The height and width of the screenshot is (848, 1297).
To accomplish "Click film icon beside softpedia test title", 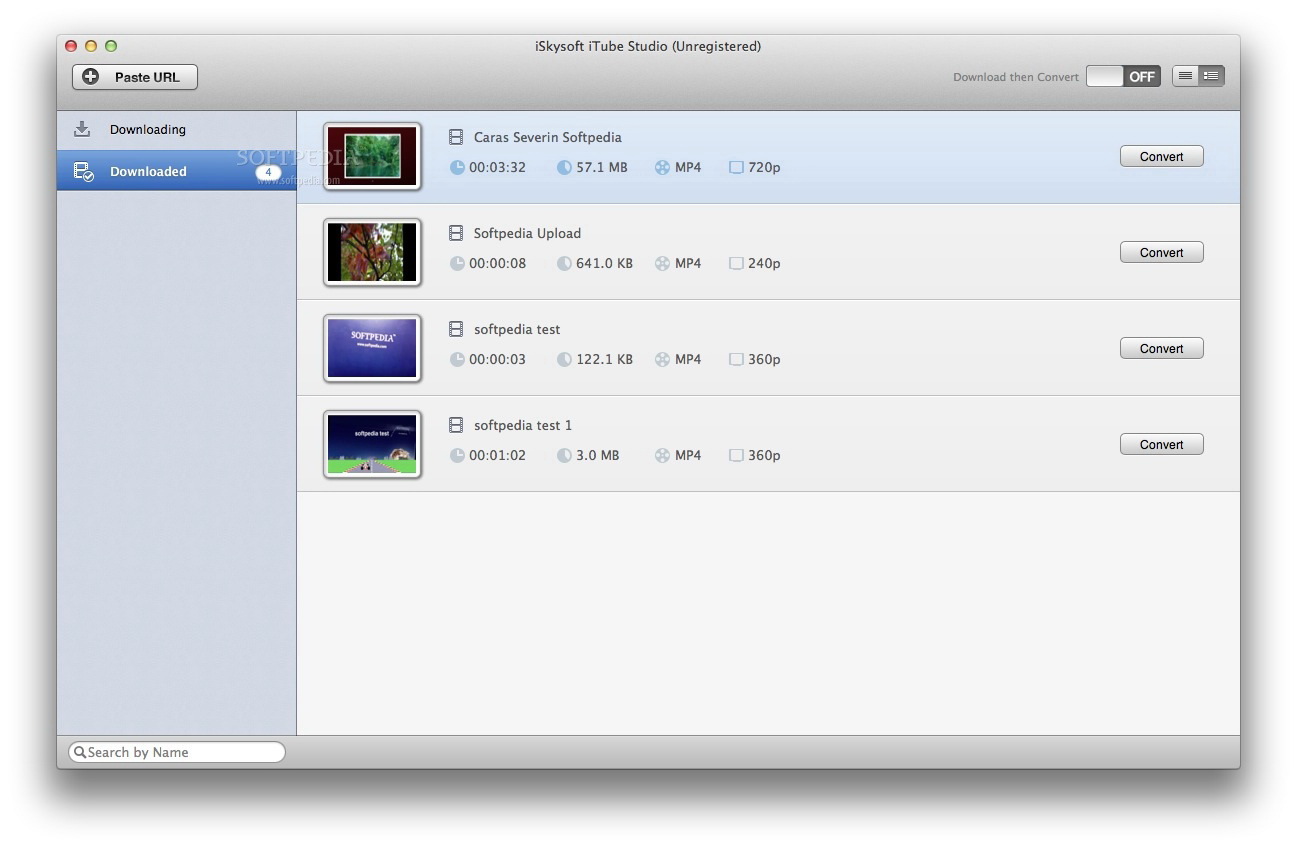I will 456,329.
